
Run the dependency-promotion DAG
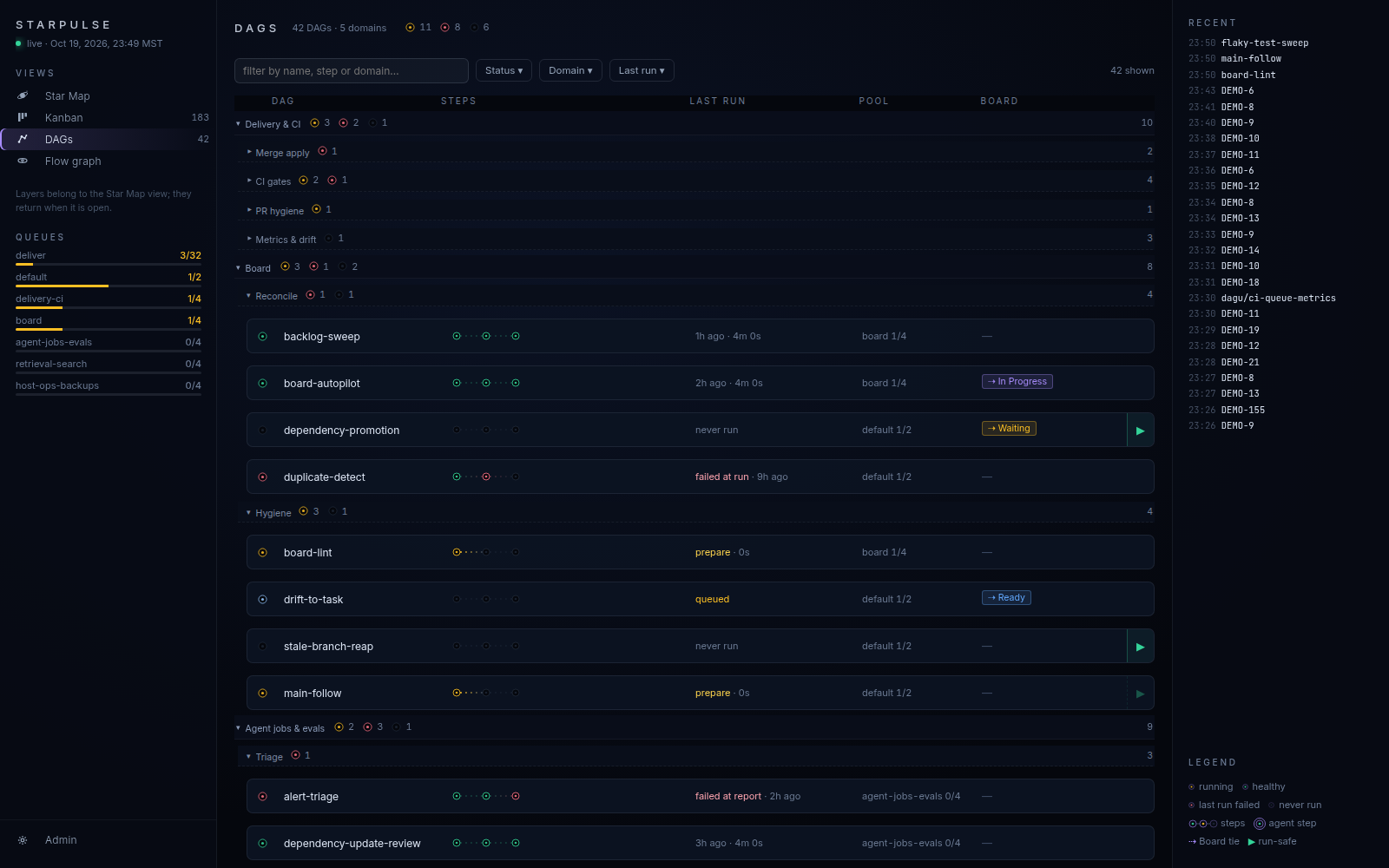pos(1140,431)
